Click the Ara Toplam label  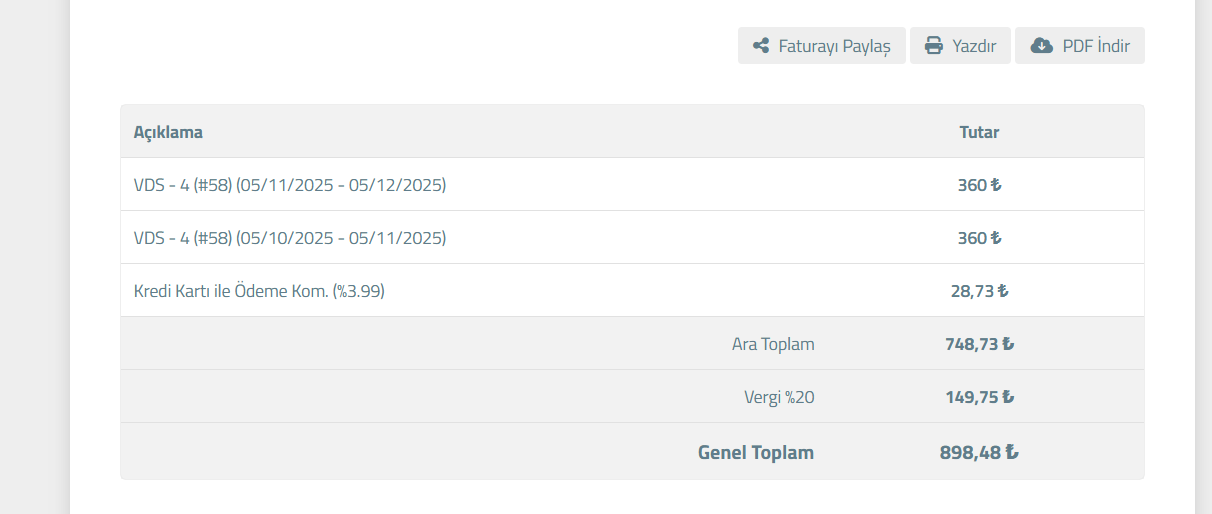[x=773, y=344]
